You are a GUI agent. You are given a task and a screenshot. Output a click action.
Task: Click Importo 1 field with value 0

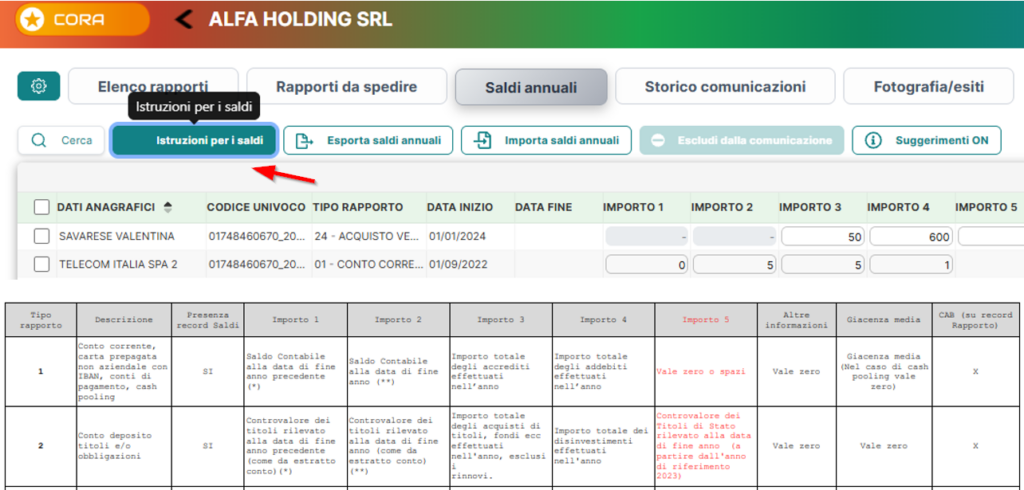[647, 265]
